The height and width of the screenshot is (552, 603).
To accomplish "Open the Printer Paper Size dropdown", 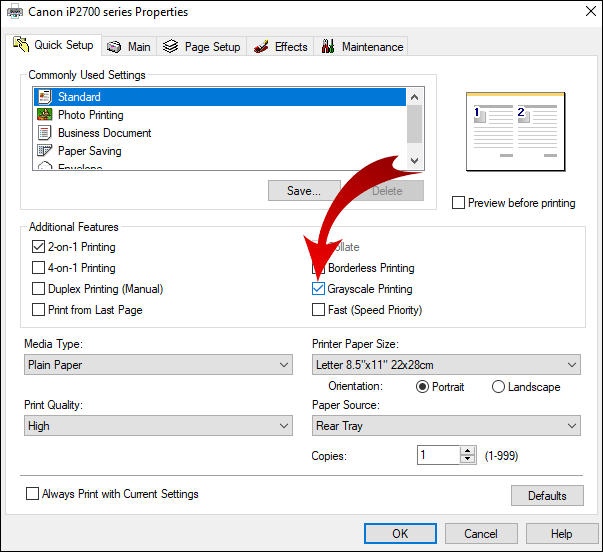I will click(x=445, y=365).
